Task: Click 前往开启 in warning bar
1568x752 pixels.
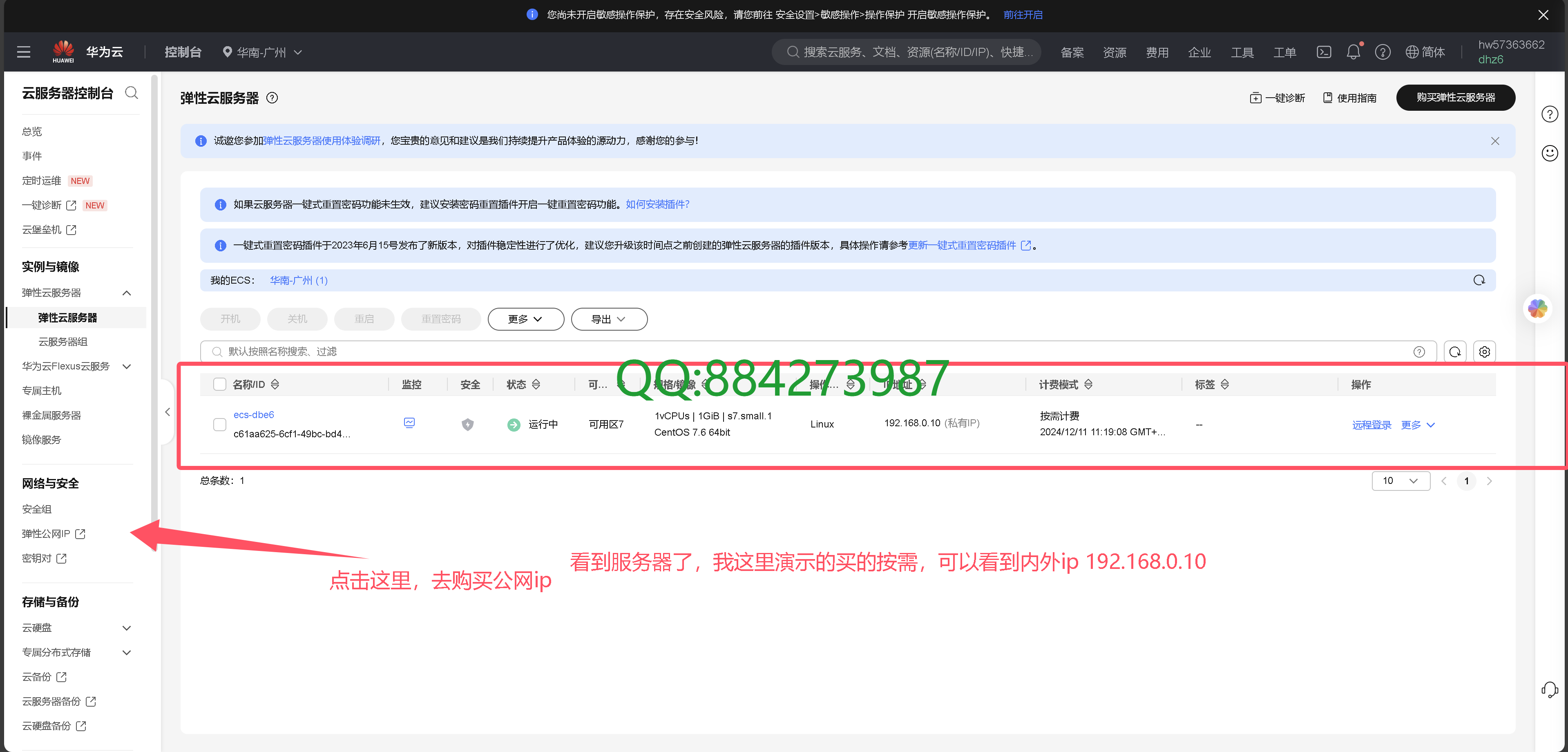Action: point(1023,15)
